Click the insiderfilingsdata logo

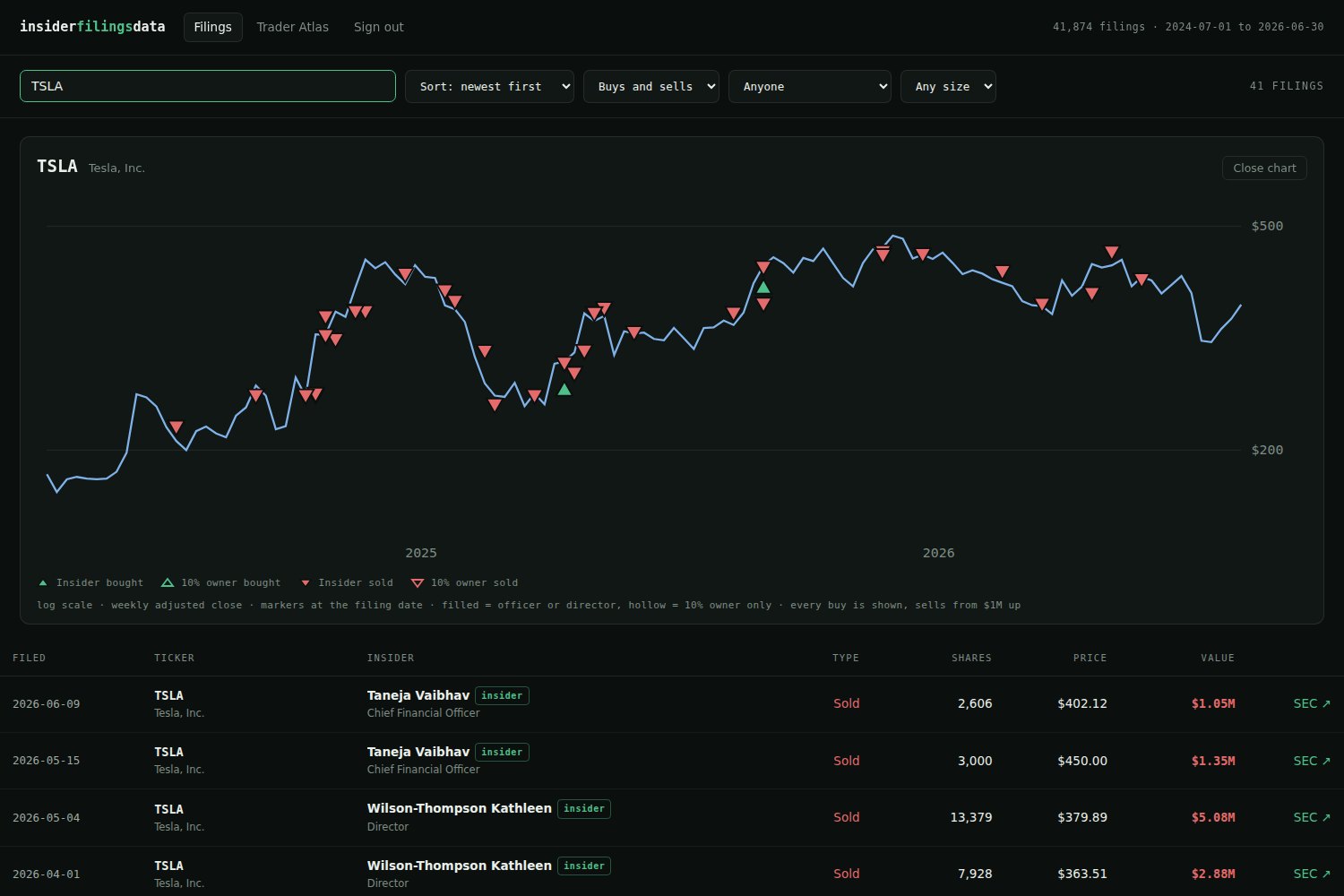click(92, 27)
